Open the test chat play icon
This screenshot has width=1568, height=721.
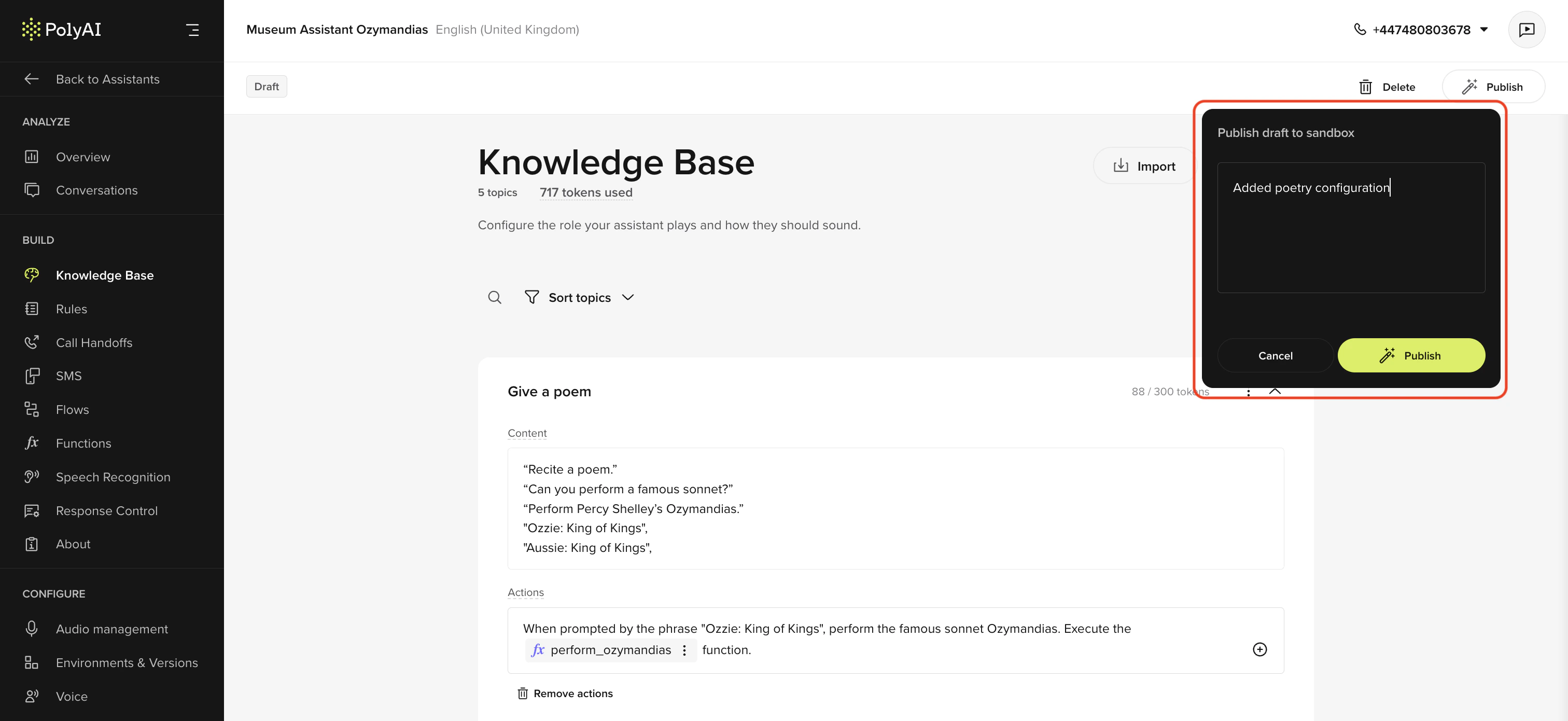coord(1526,29)
